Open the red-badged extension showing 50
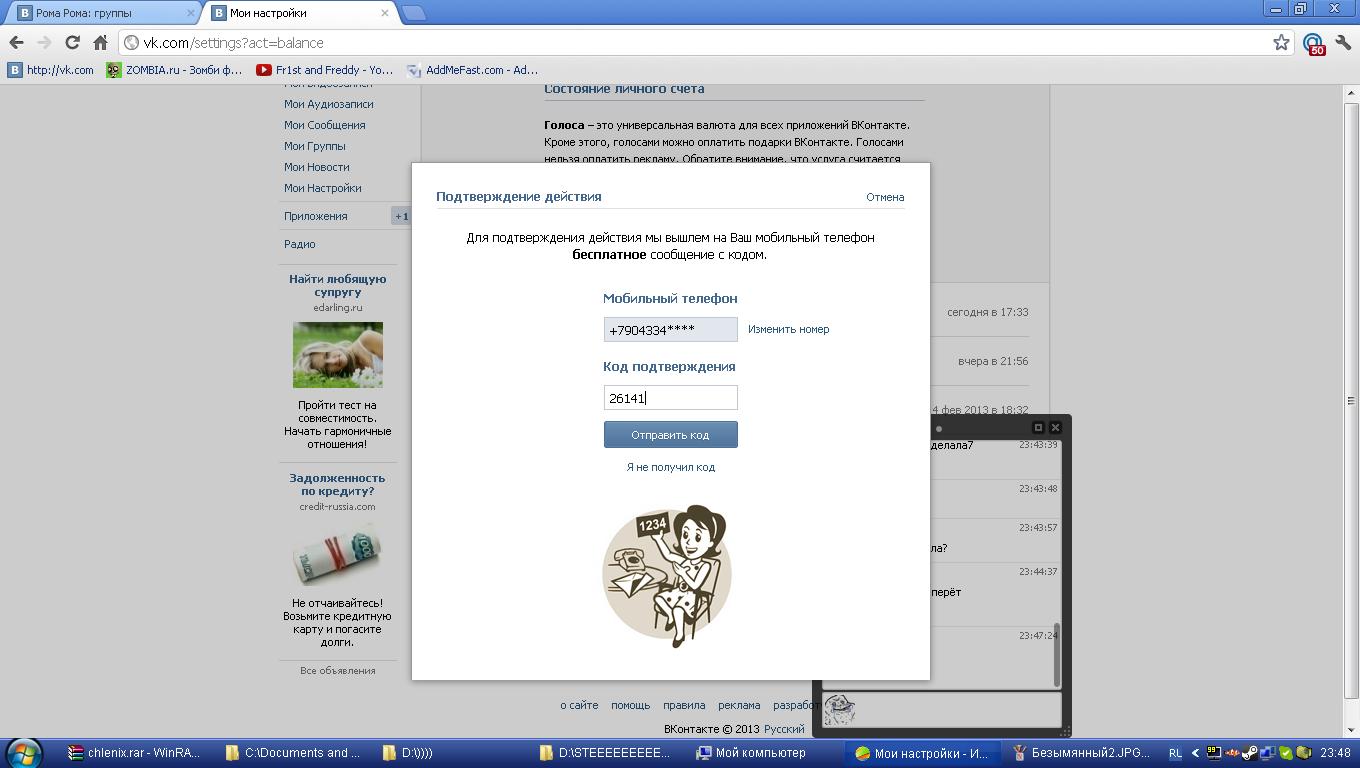Image resolution: width=1360 pixels, height=768 pixels. [1313, 43]
